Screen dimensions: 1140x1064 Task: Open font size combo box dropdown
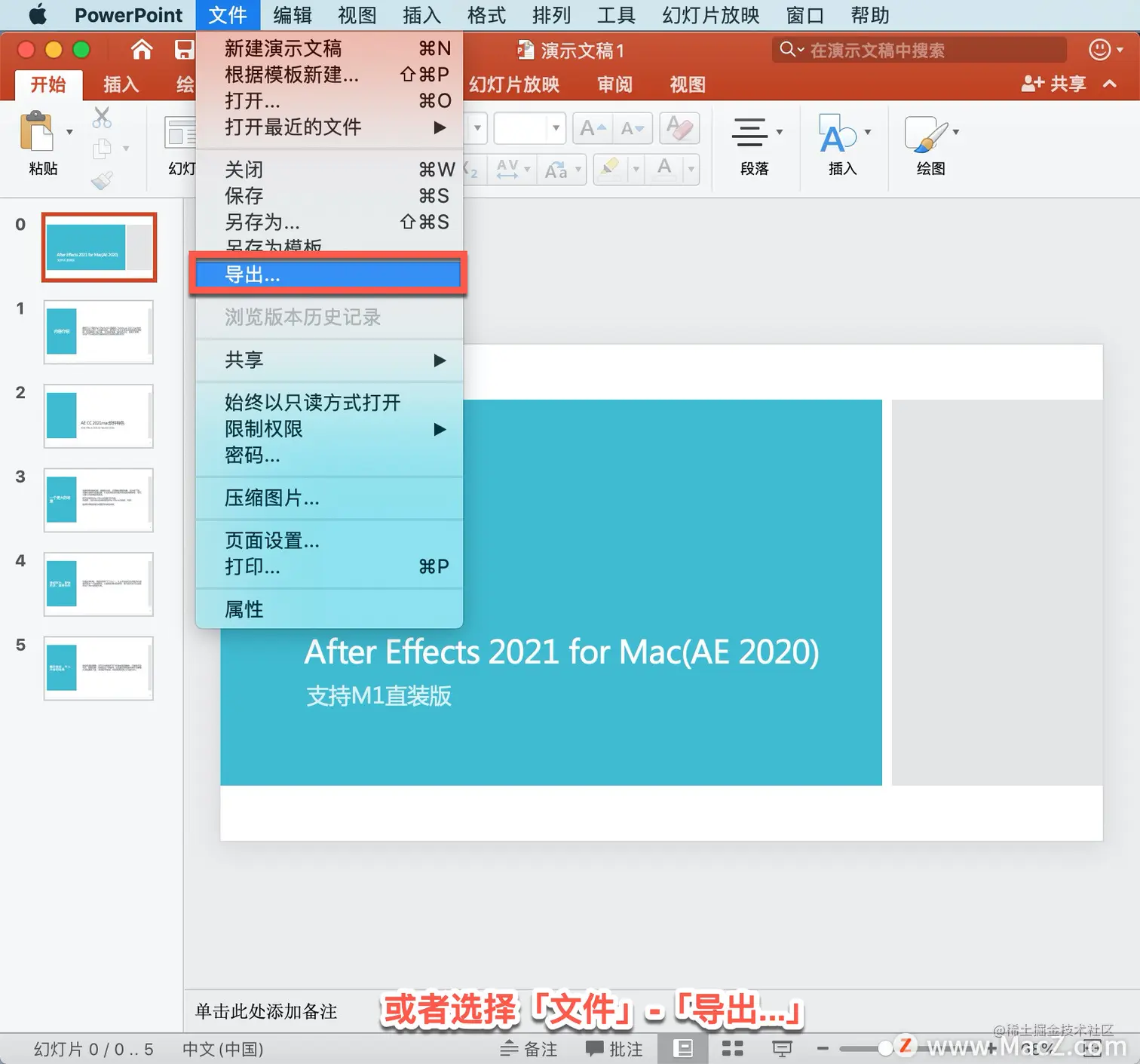(556, 128)
